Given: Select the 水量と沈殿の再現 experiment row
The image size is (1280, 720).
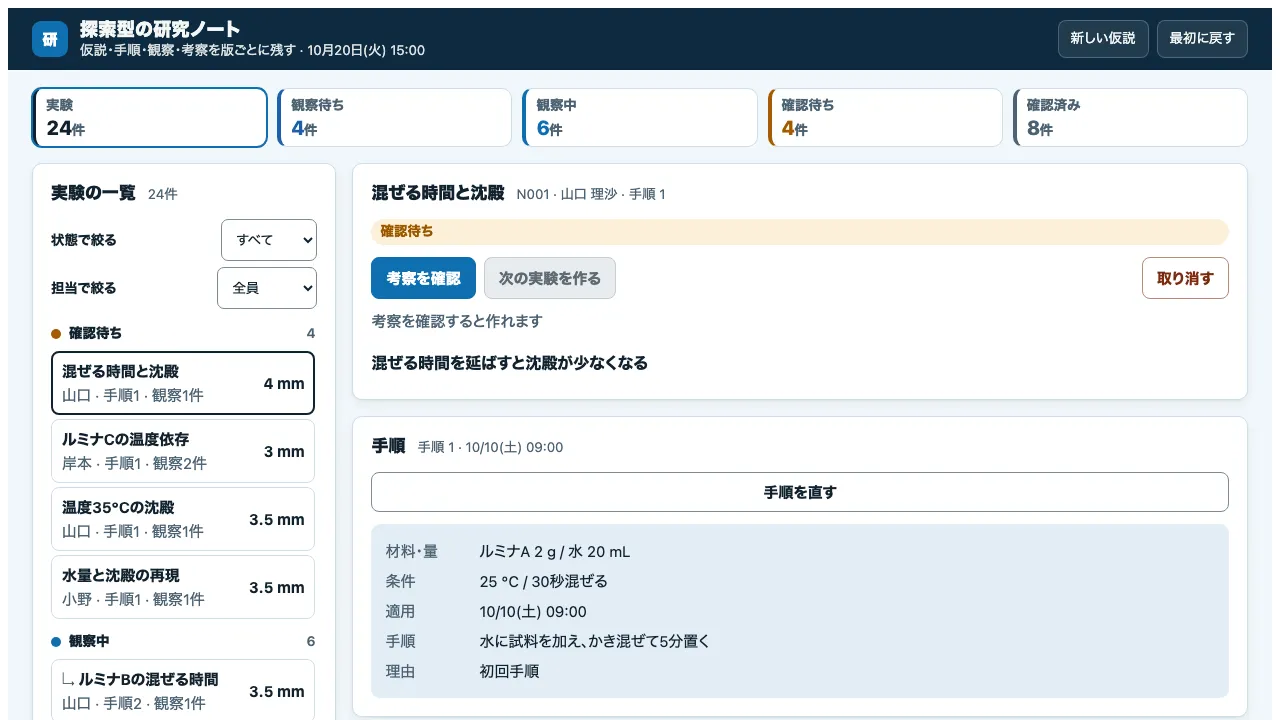Looking at the screenshot, I should point(183,587).
